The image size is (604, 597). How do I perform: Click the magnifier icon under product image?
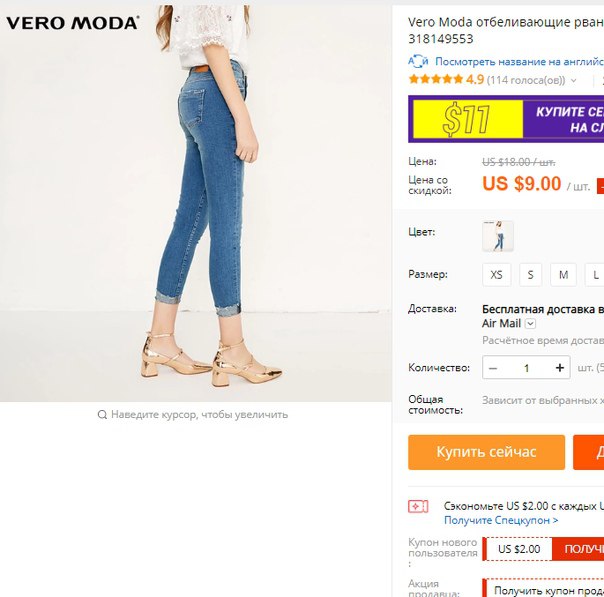tap(102, 415)
